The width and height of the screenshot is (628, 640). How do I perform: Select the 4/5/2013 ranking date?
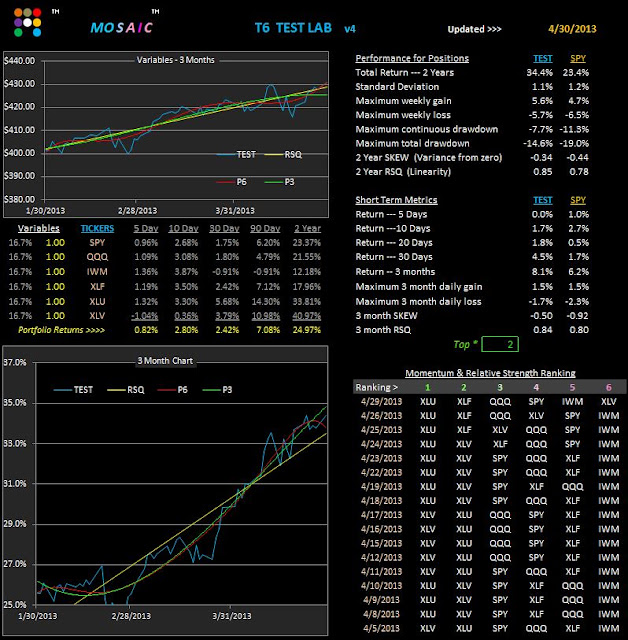point(382,629)
